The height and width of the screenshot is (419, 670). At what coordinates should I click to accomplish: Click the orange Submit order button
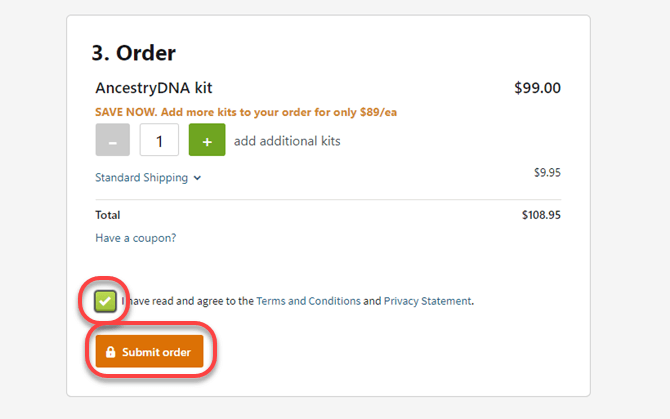[149, 351]
